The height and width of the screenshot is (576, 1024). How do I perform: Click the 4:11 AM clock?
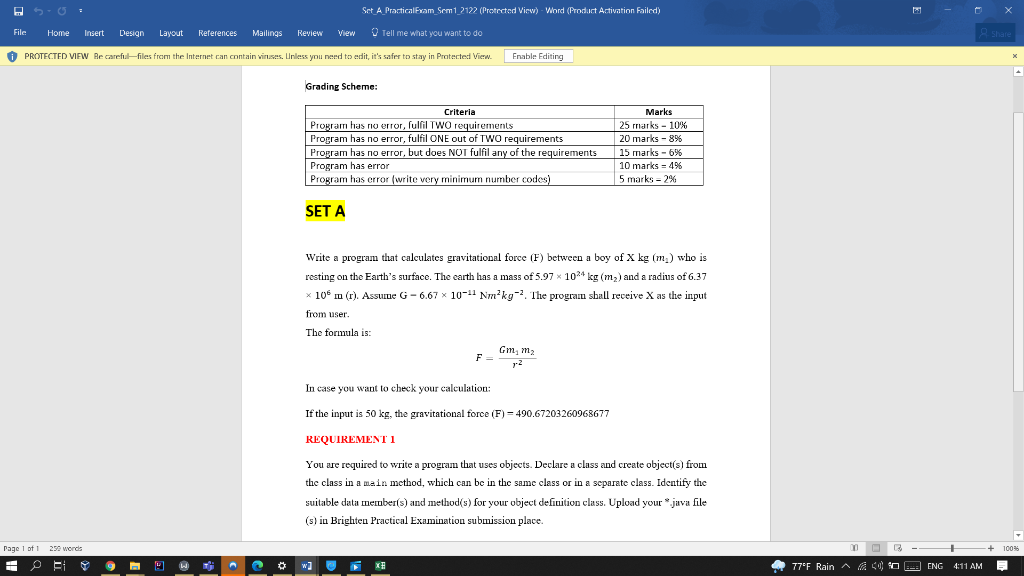coord(968,566)
